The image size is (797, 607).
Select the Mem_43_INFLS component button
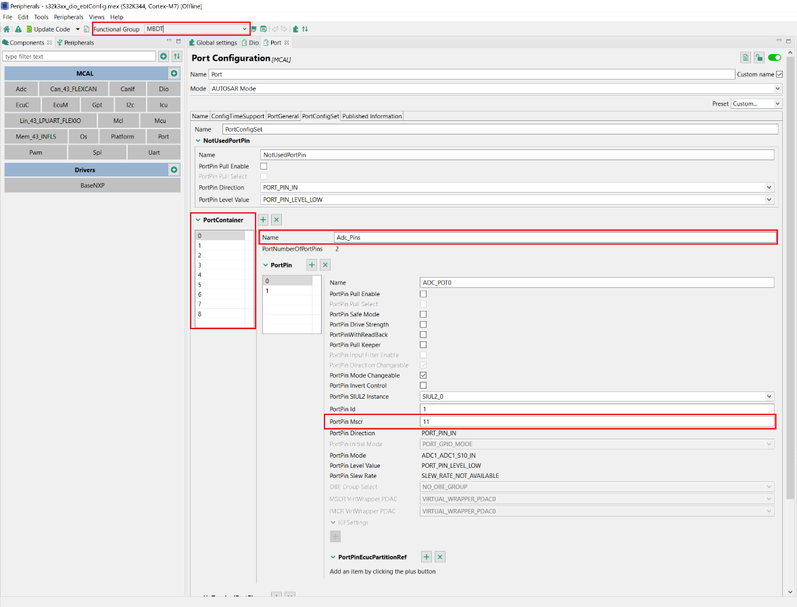(x=36, y=136)
